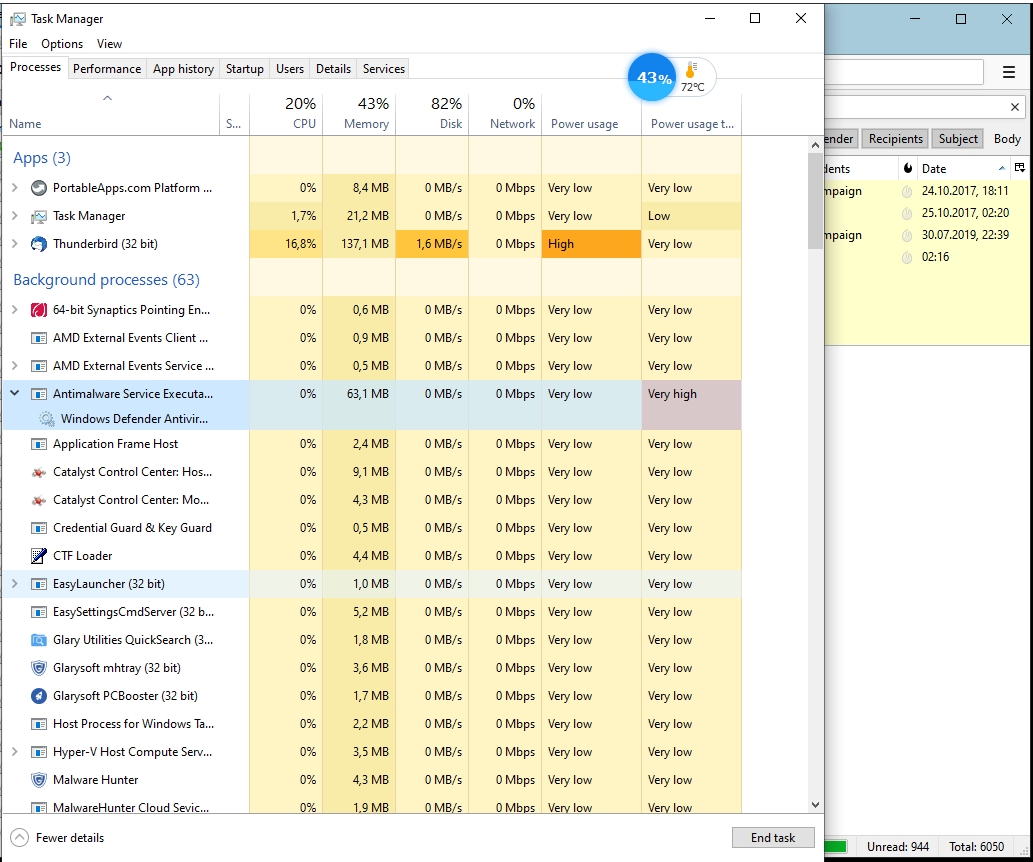Image resolution: width=1033 pixels, height=862 pixels.
Task: Click the Credential Guard & Key Guard icon
Action: pos(39,528)
